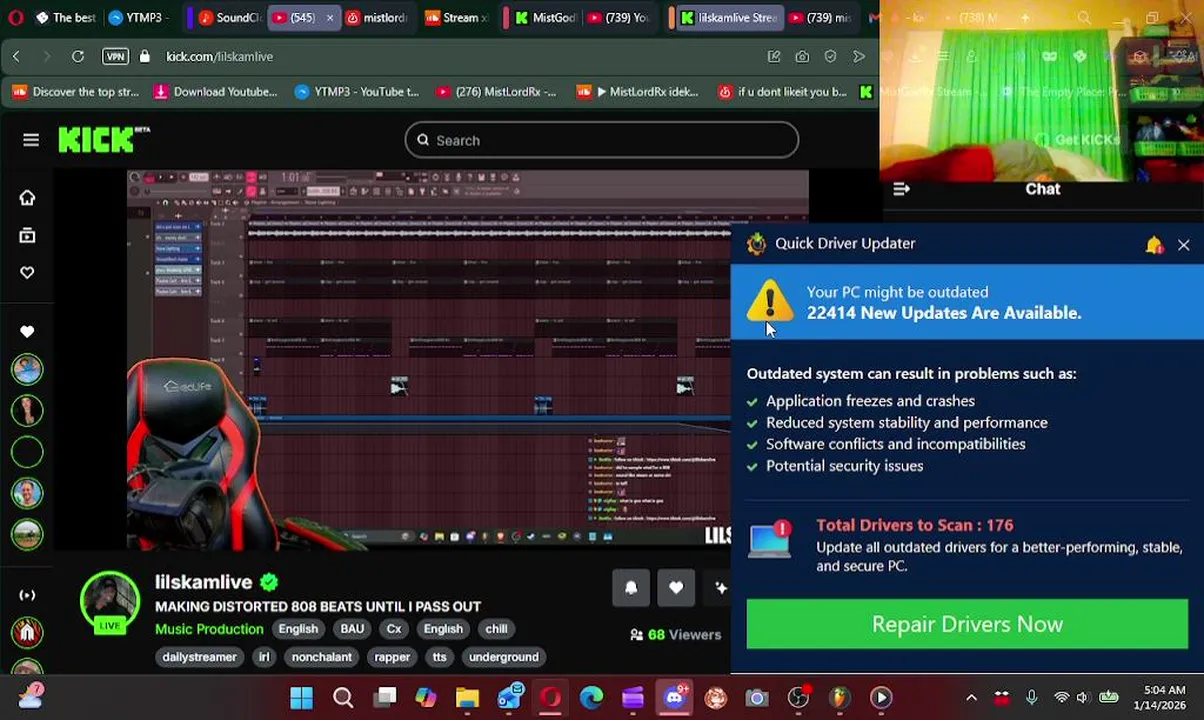
Task: Open Microsoft Edge from taskbar
Action: 591,697
